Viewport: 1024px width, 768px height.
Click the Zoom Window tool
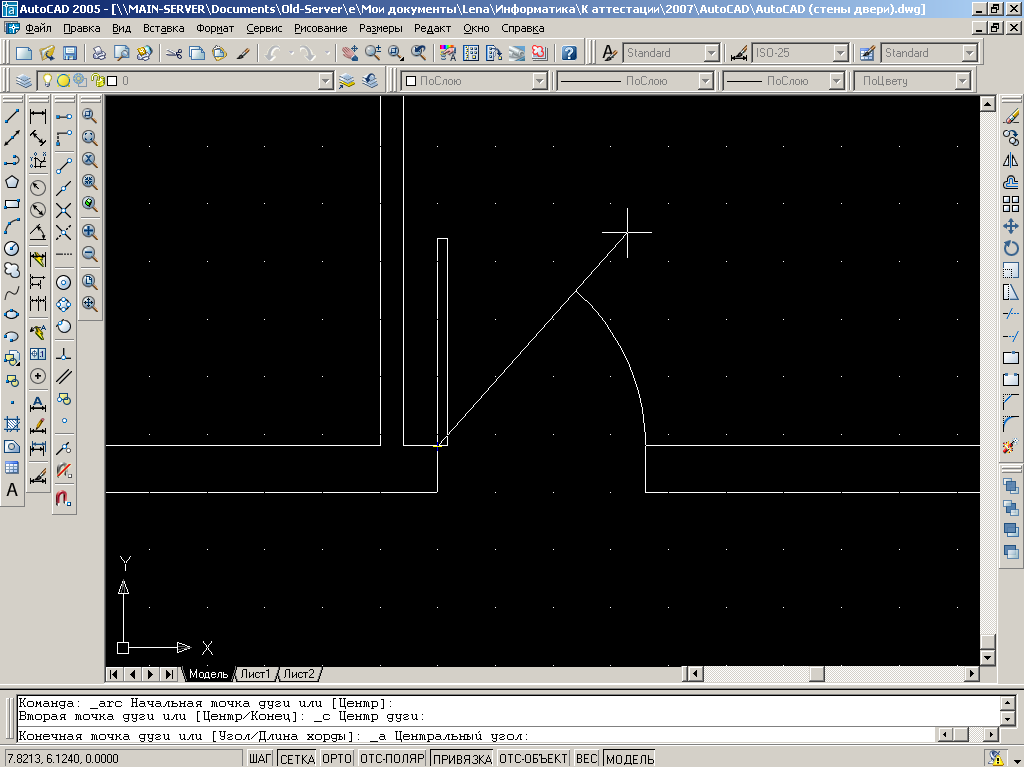90,116
